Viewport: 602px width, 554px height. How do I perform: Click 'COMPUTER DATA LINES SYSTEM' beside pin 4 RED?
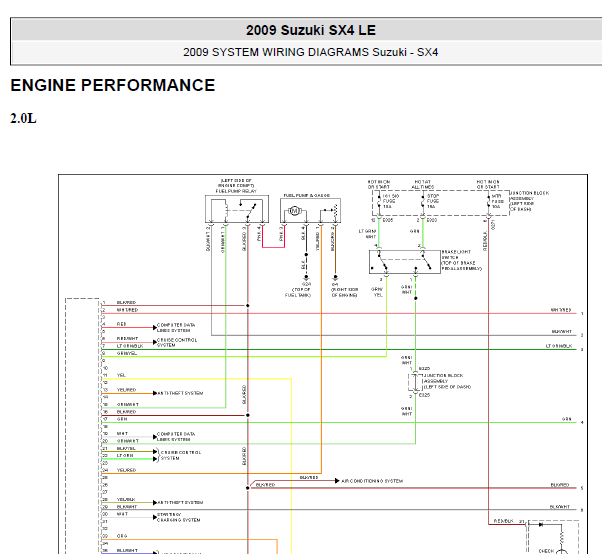(176, 327)
